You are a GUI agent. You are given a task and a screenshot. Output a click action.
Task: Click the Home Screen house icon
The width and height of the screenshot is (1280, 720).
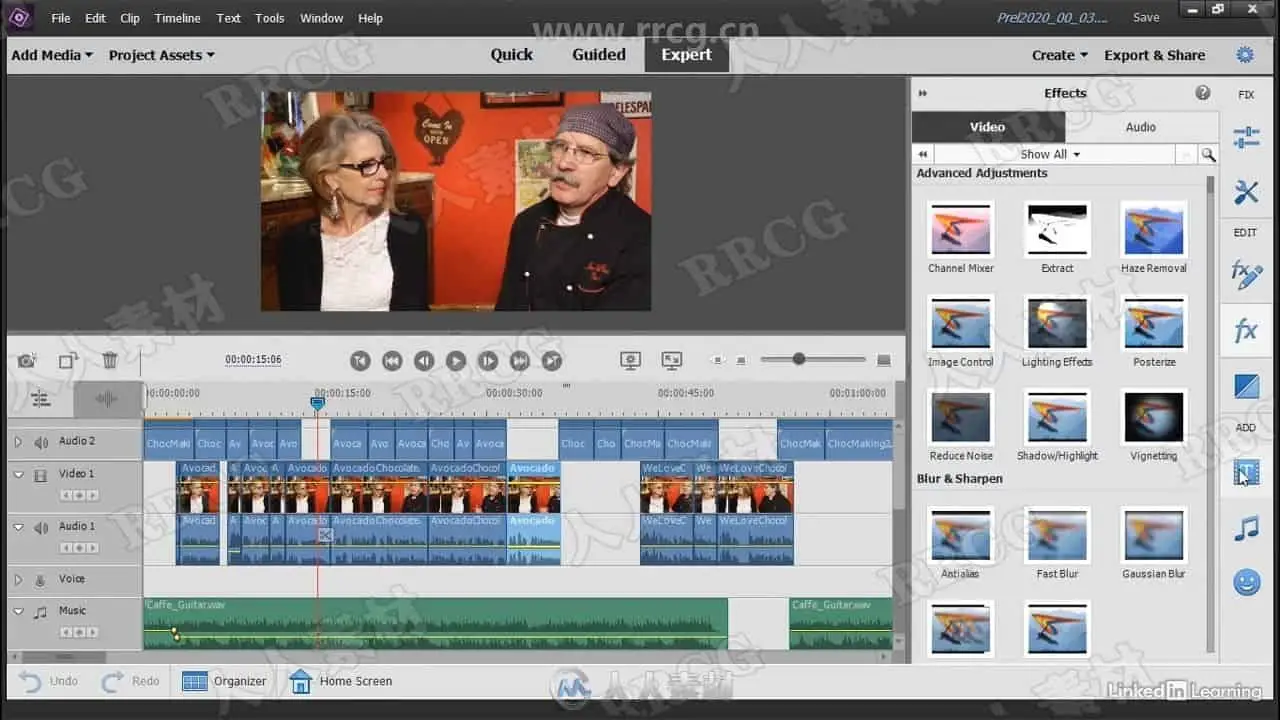click(x=300, y=681)
